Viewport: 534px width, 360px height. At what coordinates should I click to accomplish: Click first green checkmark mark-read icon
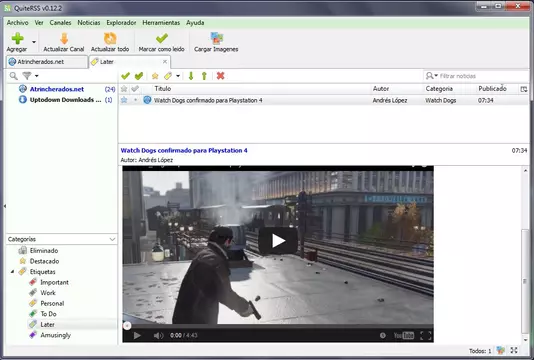[x=125, y=76]
